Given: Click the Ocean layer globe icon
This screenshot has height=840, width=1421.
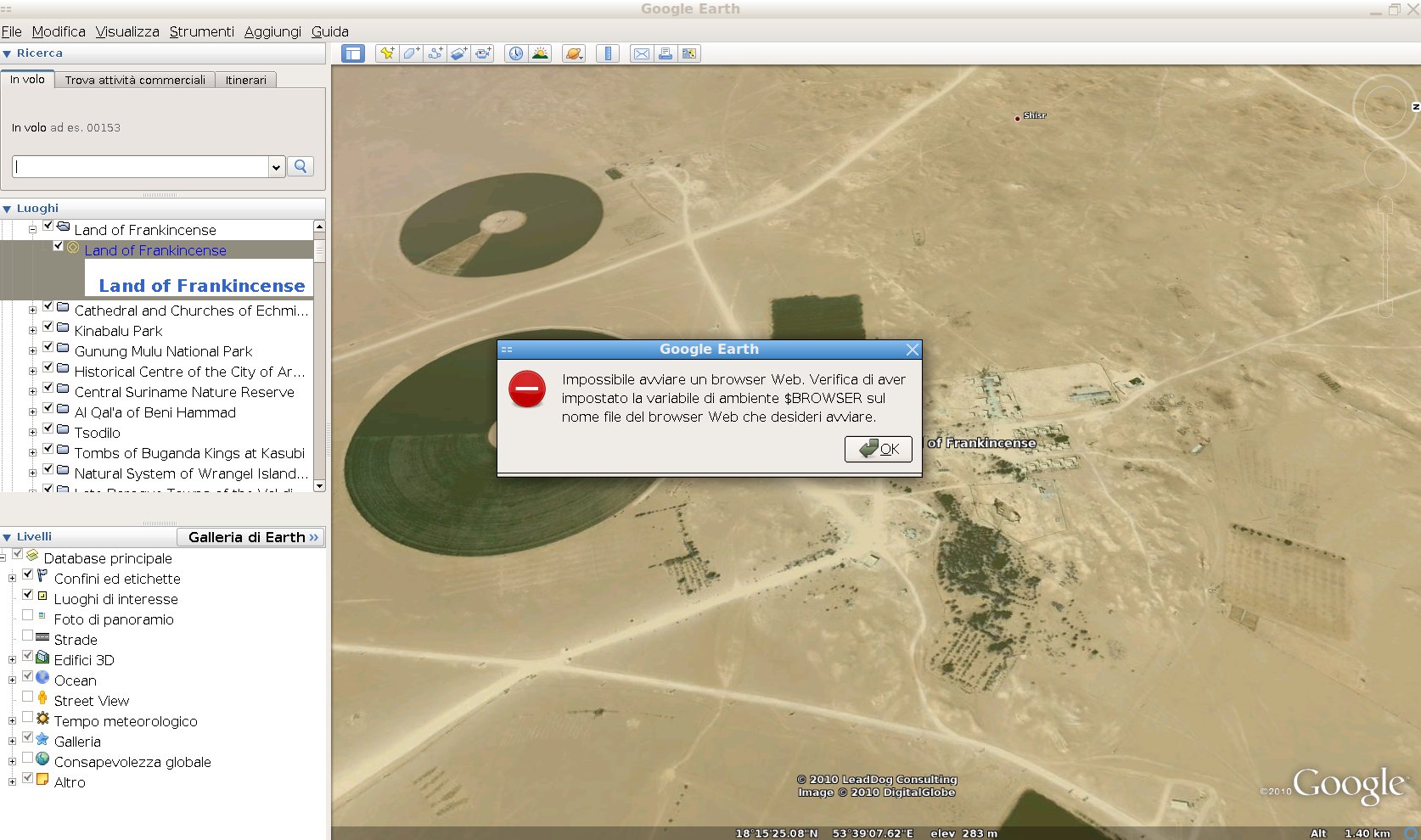Looking at the screenshot, I should [x=42, y=678].
